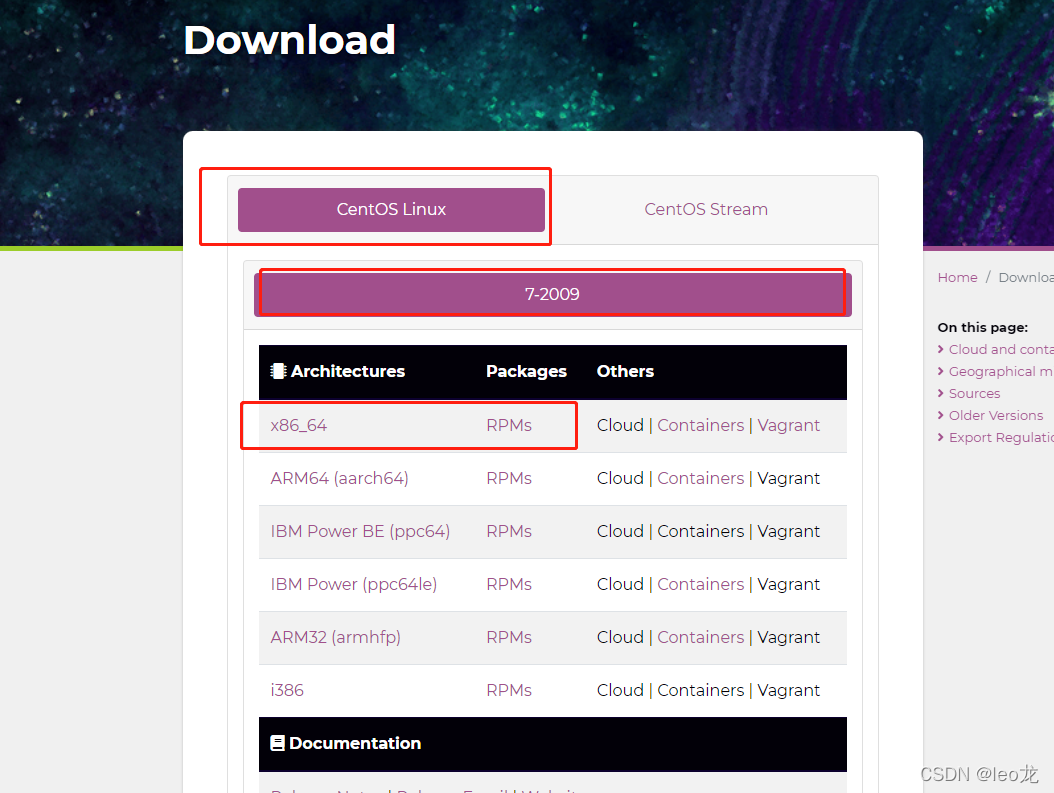Open RPMs link for i386
1054x793 pixels.
point(509,690)
